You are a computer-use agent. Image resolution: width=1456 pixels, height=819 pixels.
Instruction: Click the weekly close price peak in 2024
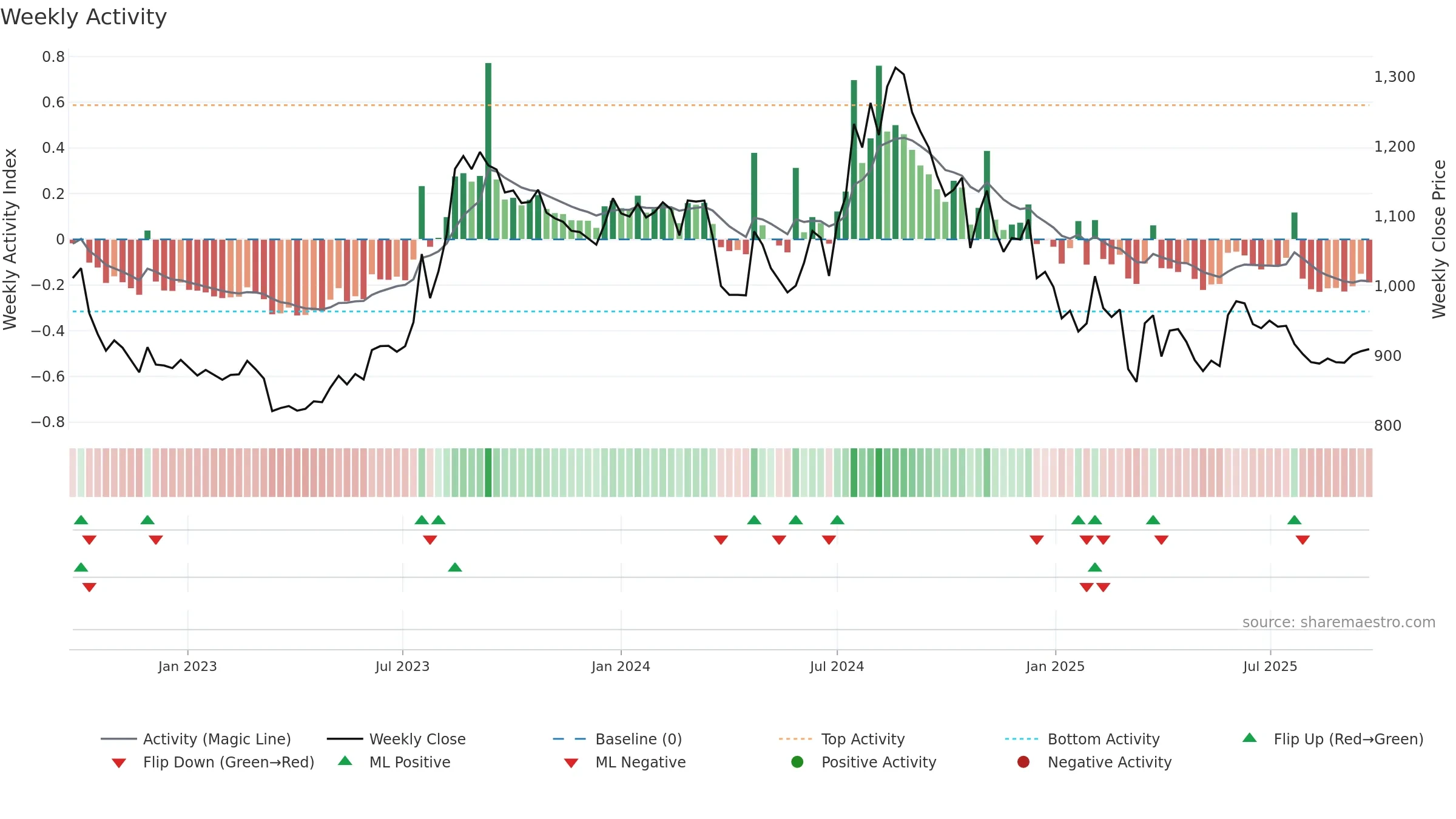(896, 68)
